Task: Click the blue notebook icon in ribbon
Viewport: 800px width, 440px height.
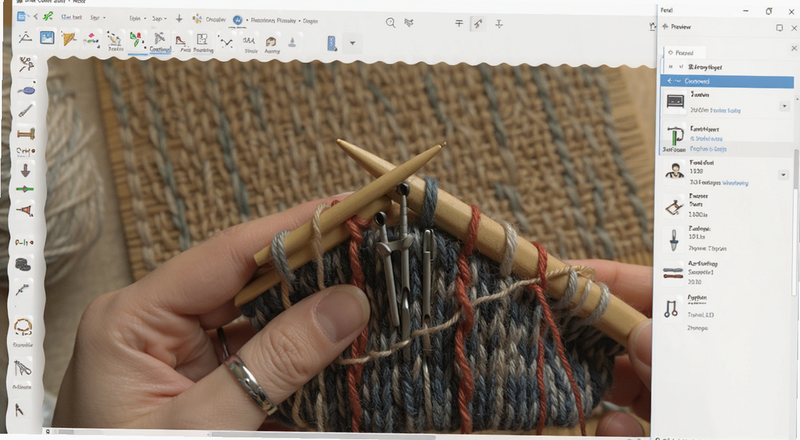Action: coord(332,43)
